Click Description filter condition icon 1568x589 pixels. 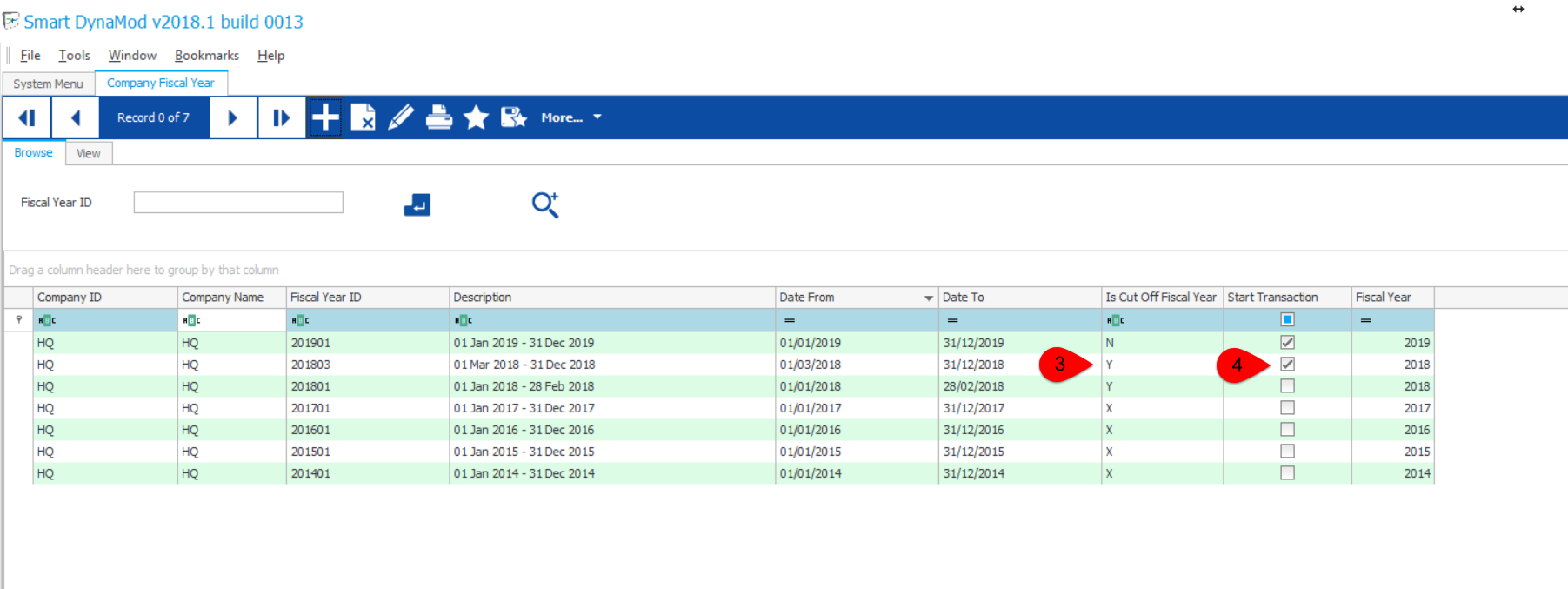click(464, 320)
